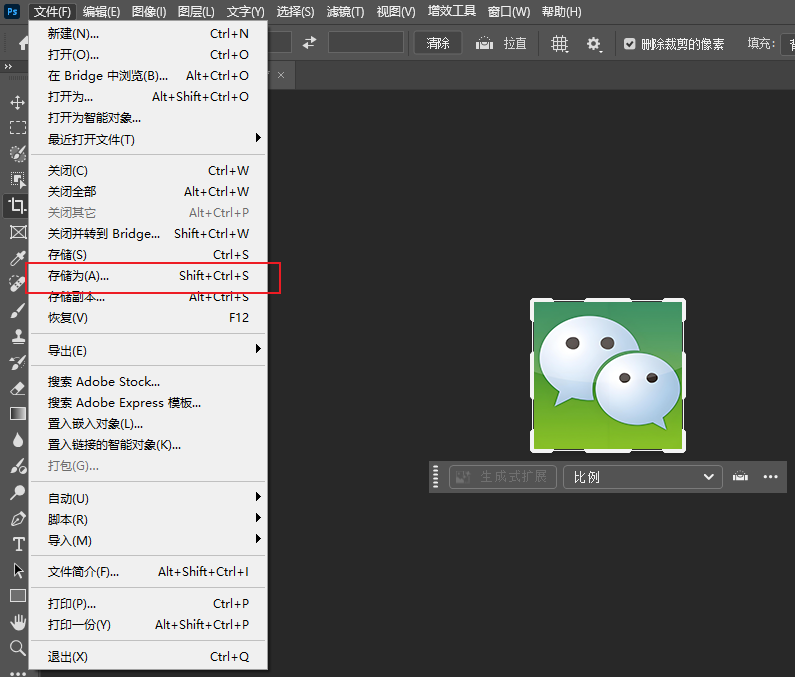Viewport: 795px width, 677px height.
Task: Open the crop overlay grid options
Action: coord(560,44)
